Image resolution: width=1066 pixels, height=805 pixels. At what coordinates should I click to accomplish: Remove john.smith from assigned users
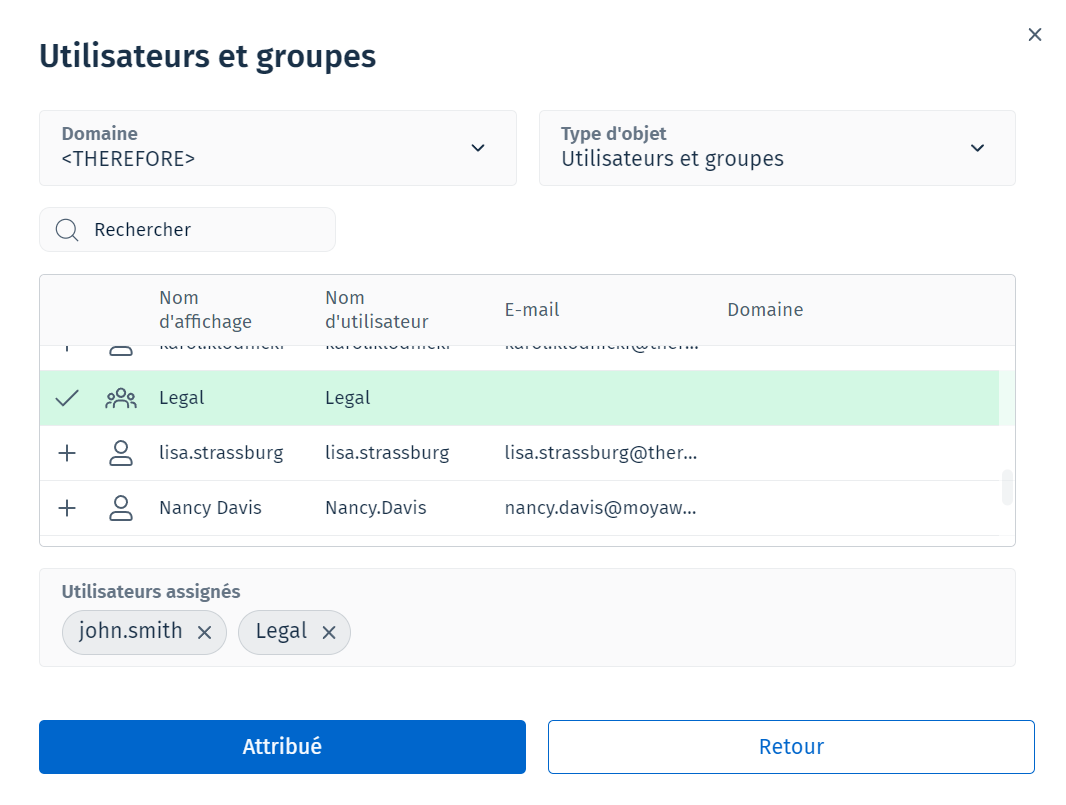click(x=204, y=632)
